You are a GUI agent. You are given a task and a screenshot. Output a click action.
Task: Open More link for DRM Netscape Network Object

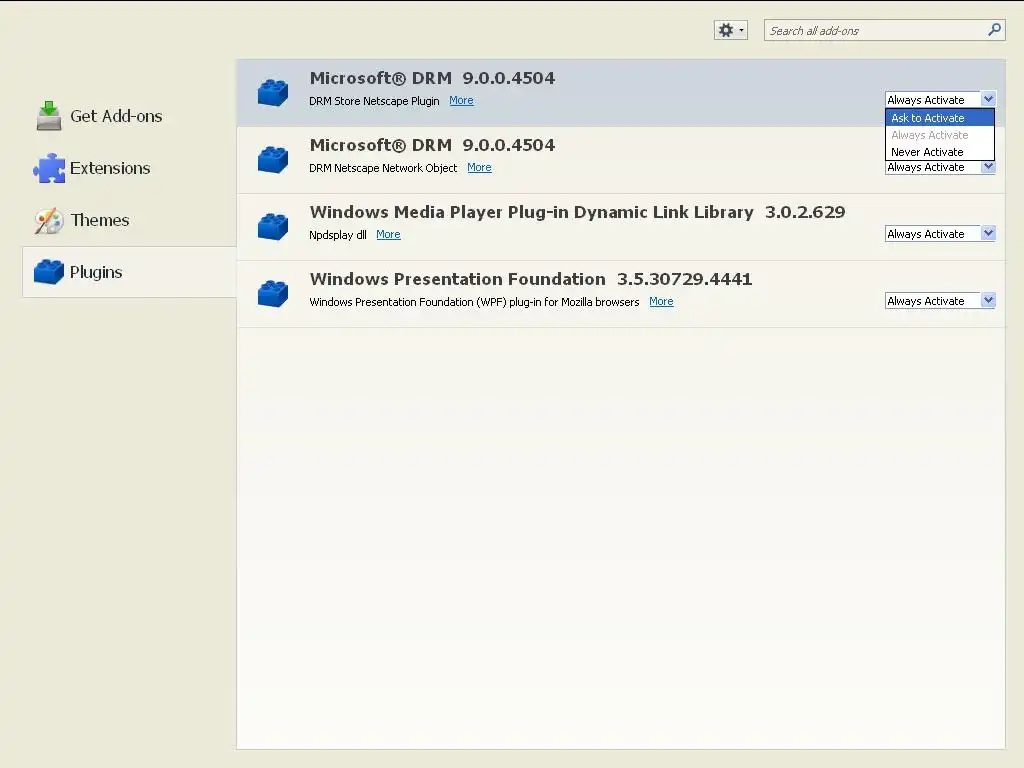click(x=479, y=168)
